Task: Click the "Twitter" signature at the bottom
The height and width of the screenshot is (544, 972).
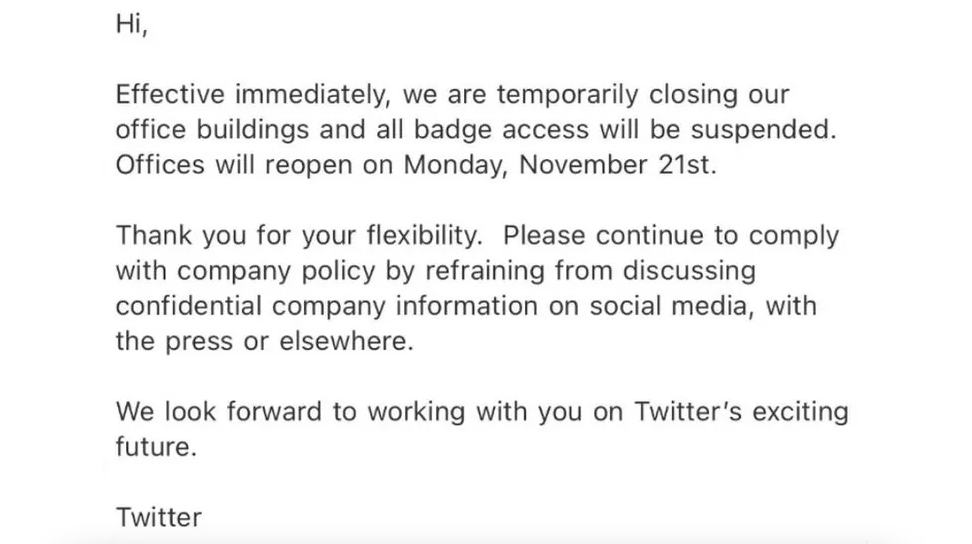Action: point(159,517)
